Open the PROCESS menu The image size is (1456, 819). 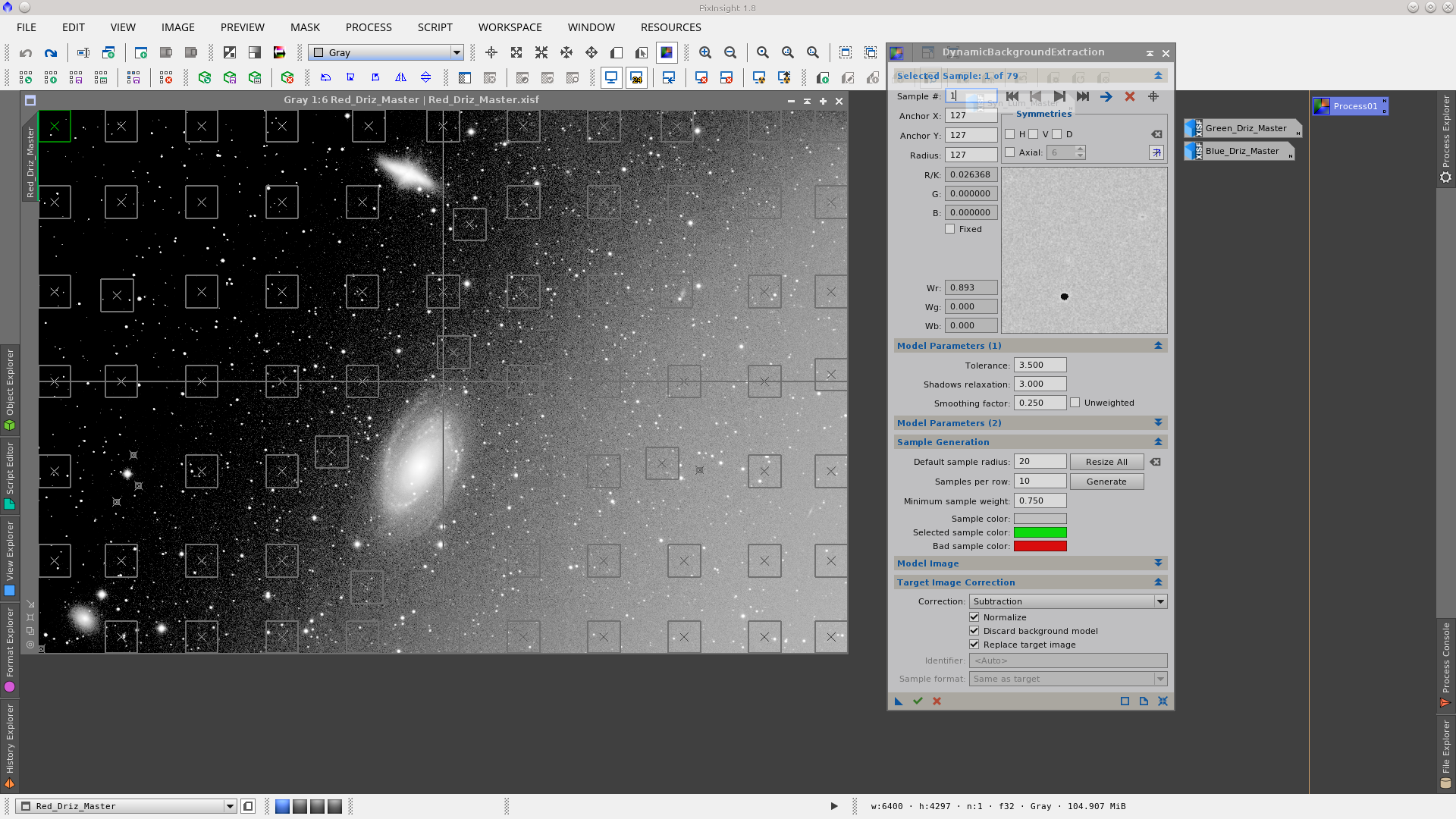[368, 27]
